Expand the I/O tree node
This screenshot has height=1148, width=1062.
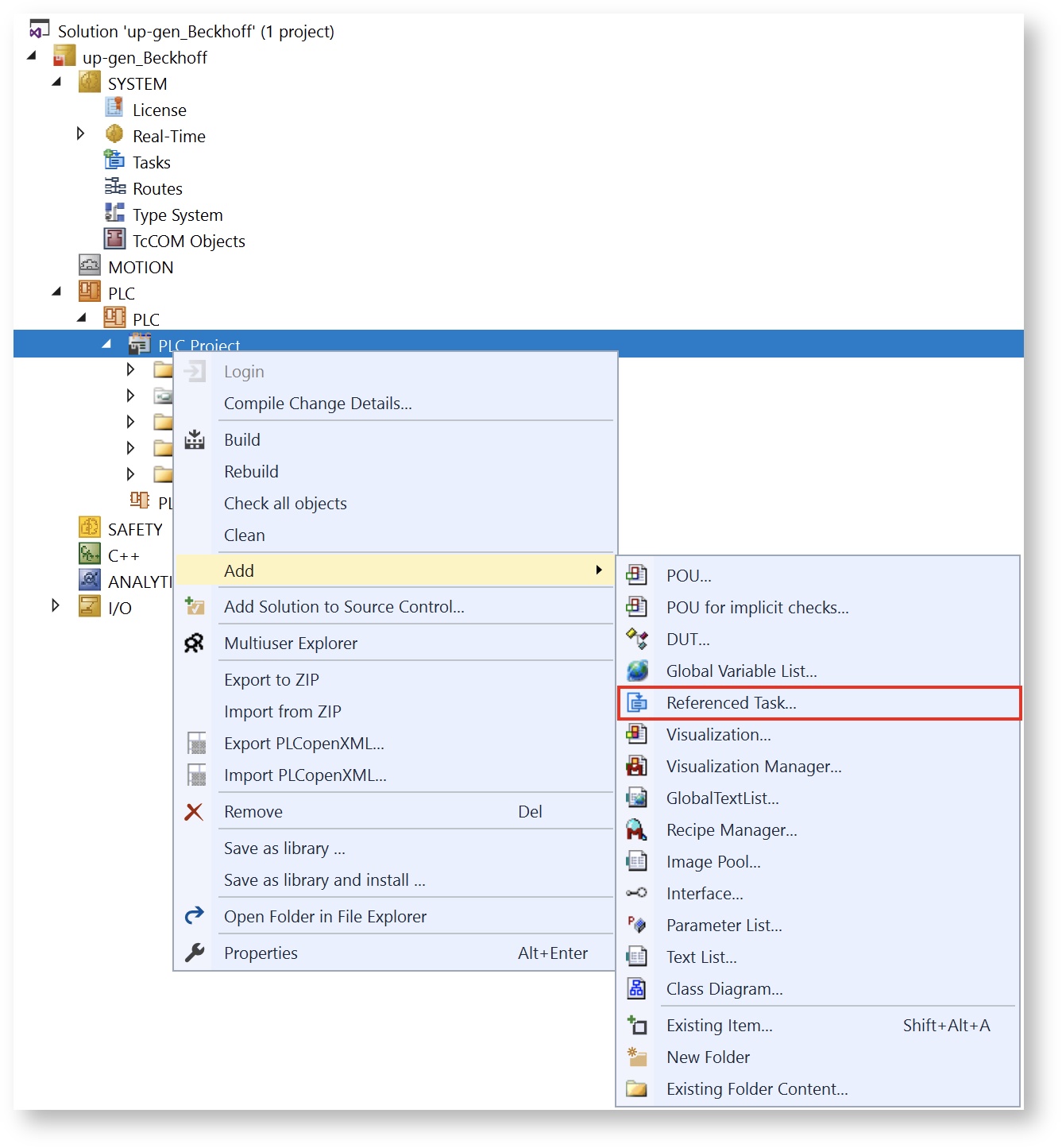click(x=55, y=605)
